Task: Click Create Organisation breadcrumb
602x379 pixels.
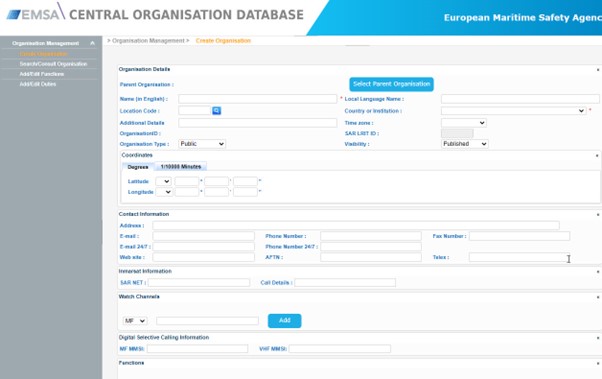Action: click(x=223, y=40)
